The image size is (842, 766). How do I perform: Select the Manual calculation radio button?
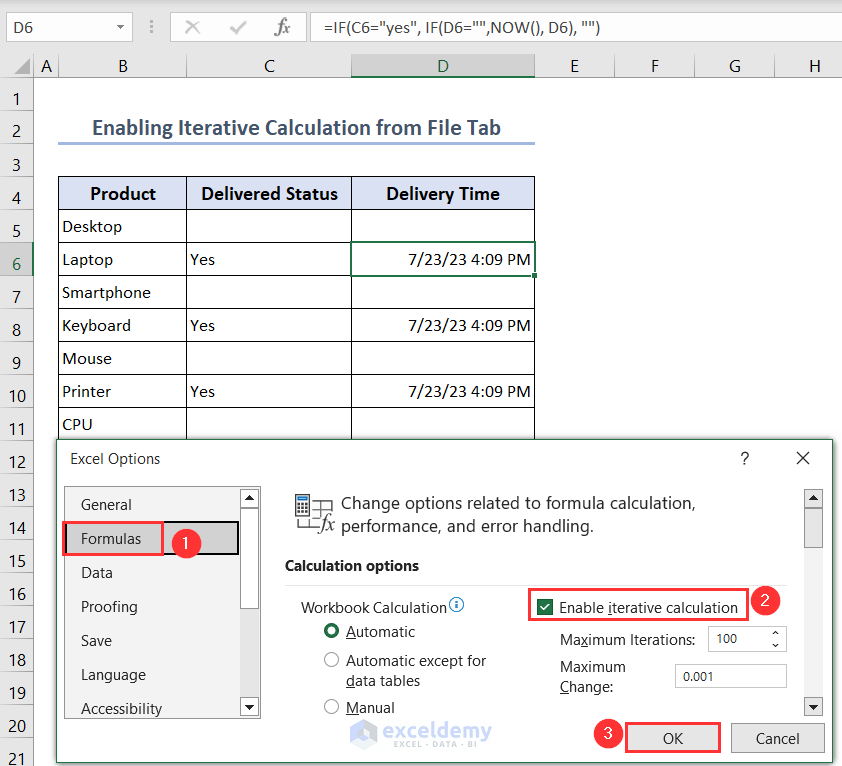coord(331,707)
